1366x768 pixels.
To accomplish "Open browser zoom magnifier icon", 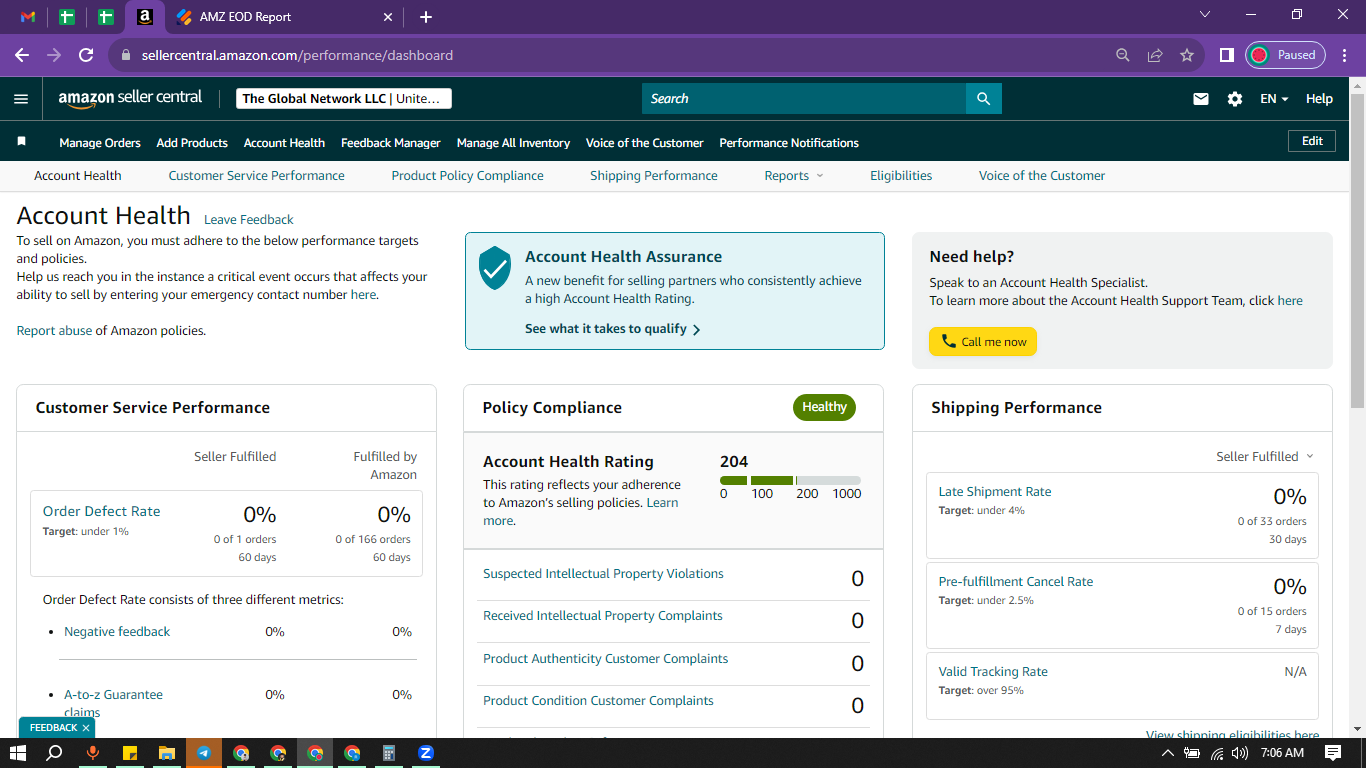I will (x=1123, y=55).
